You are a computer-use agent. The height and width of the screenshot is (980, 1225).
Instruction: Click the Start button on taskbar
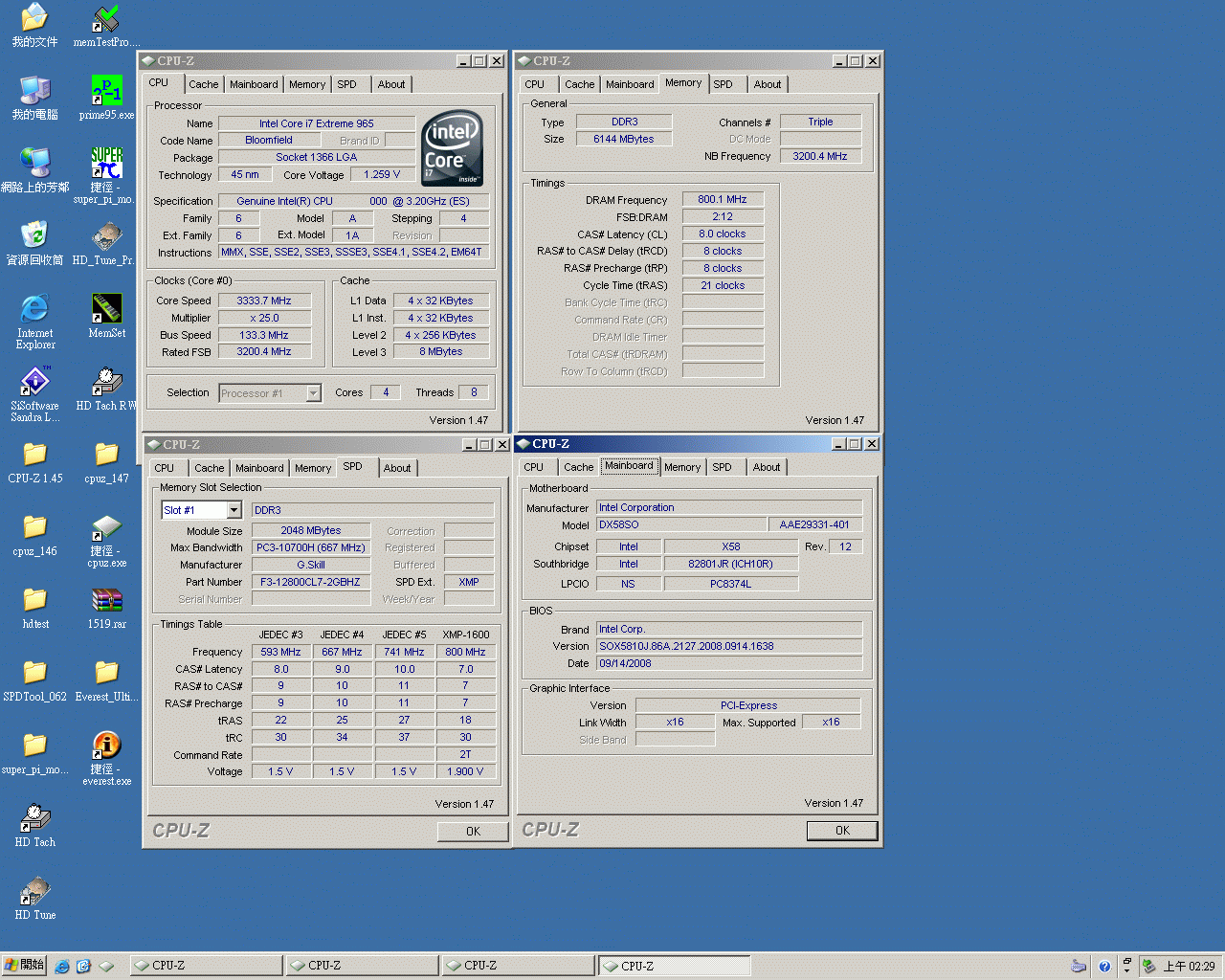25,966
